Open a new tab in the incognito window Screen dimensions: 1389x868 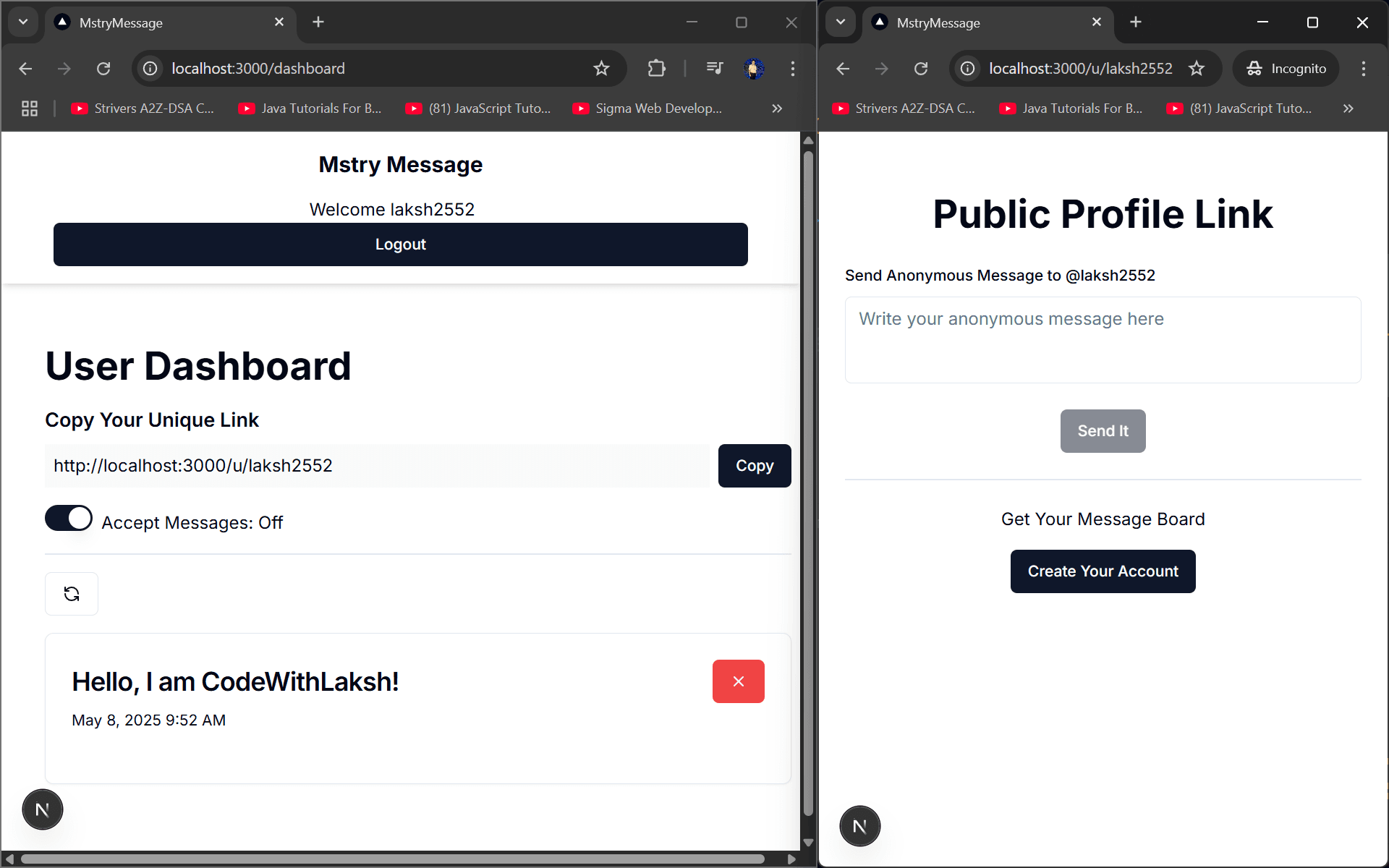tap(1136, 22)
